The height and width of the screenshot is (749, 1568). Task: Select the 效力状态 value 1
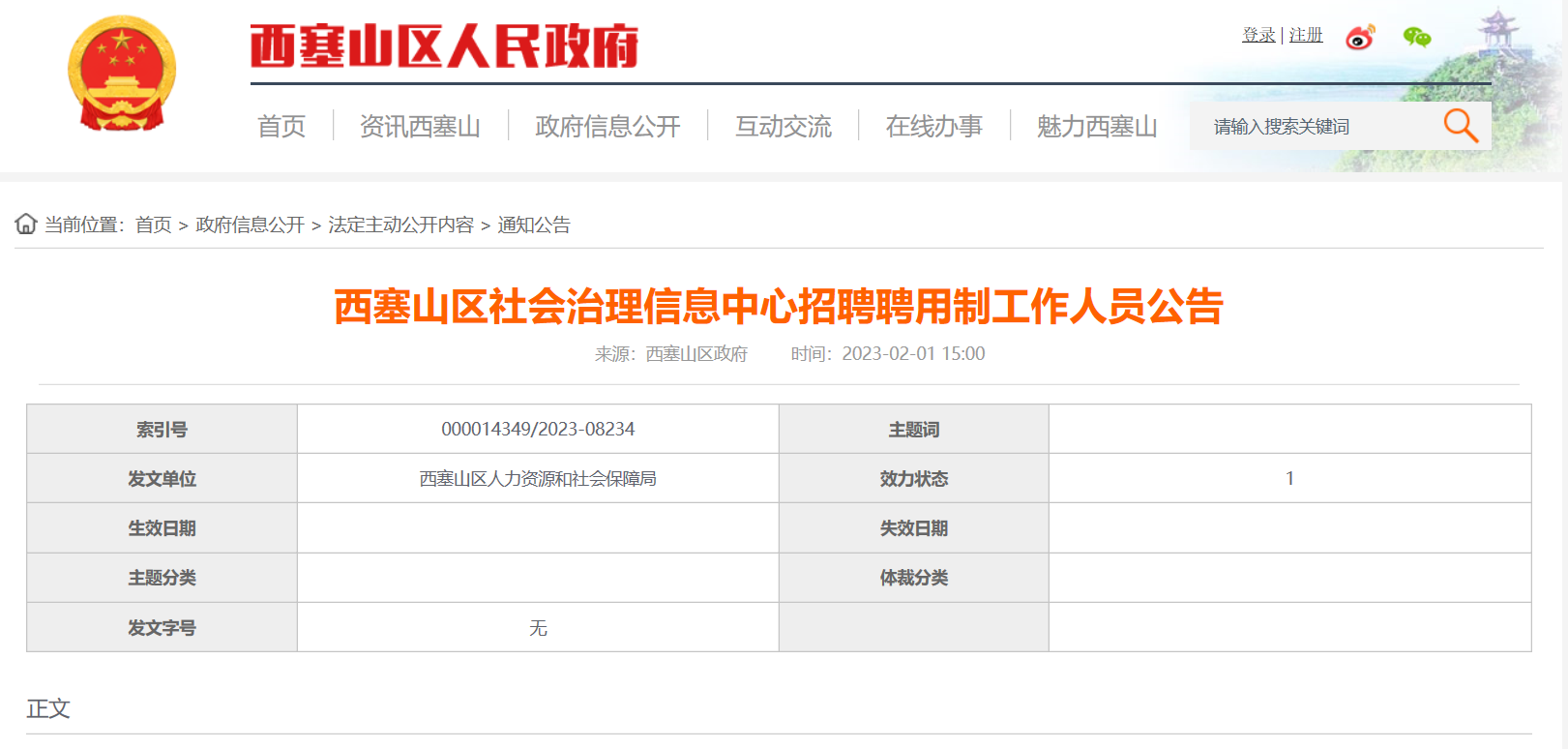click(1289, 478)
